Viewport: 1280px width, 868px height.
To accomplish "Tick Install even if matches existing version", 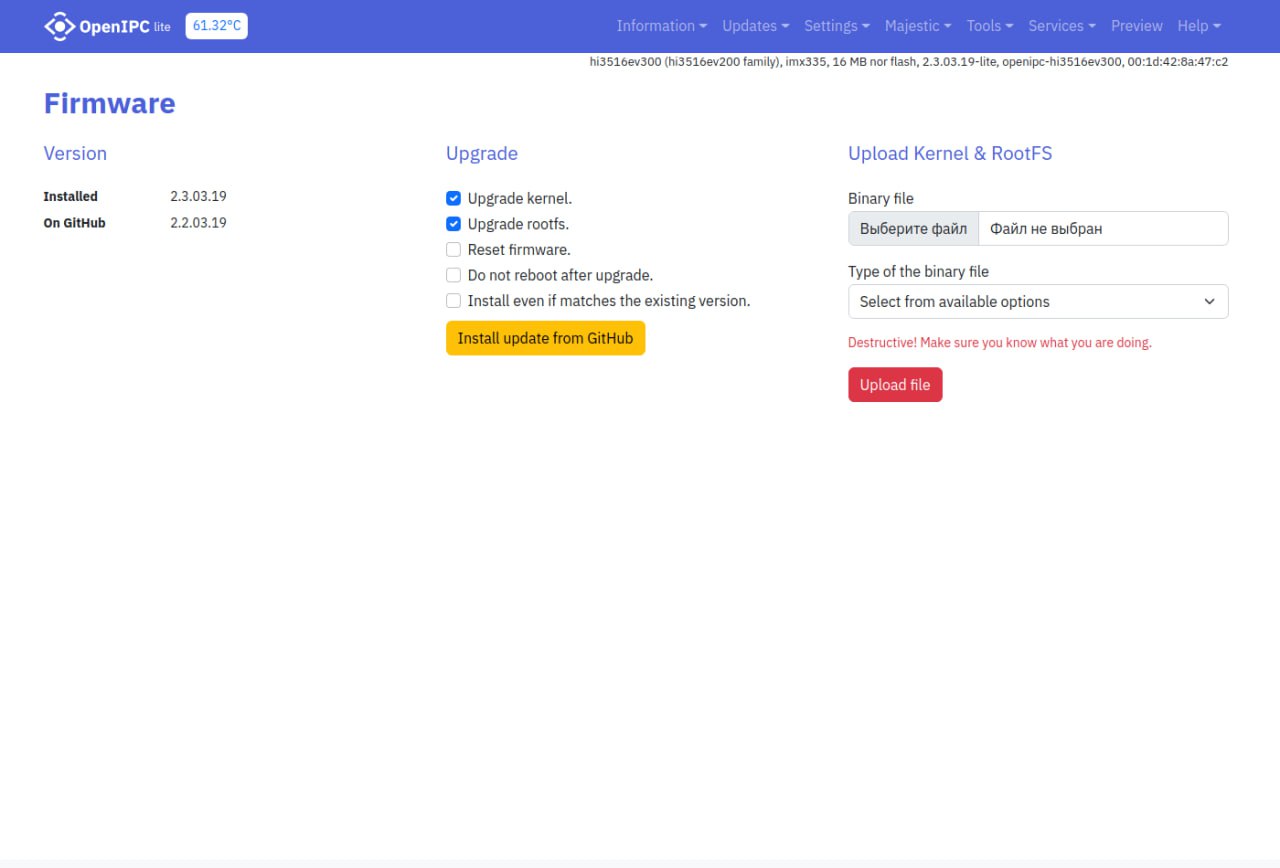I will [x=454, y=301].
